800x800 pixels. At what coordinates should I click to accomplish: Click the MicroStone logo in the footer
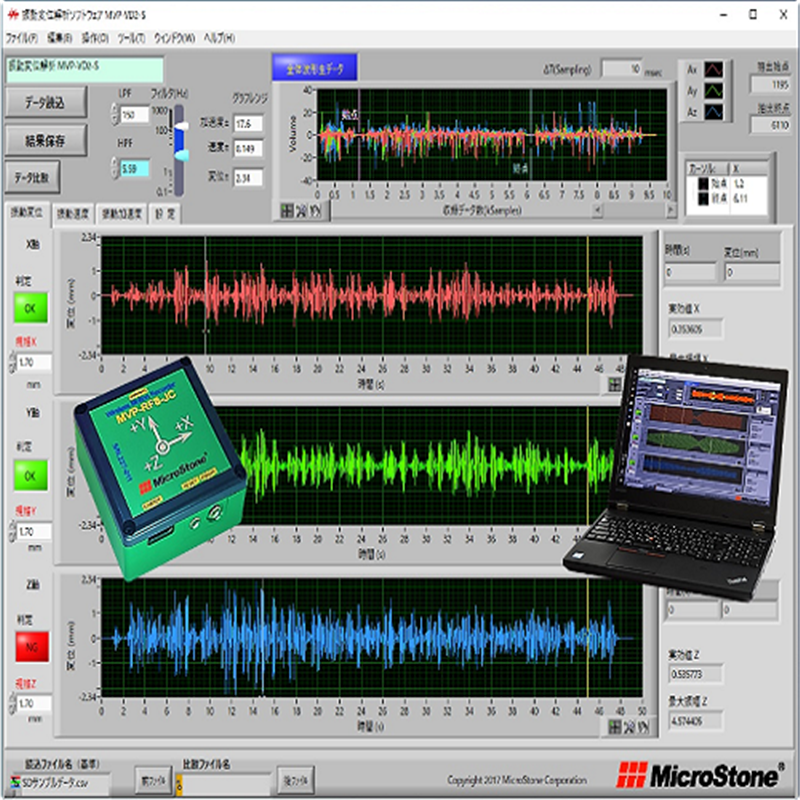(701, 776)
